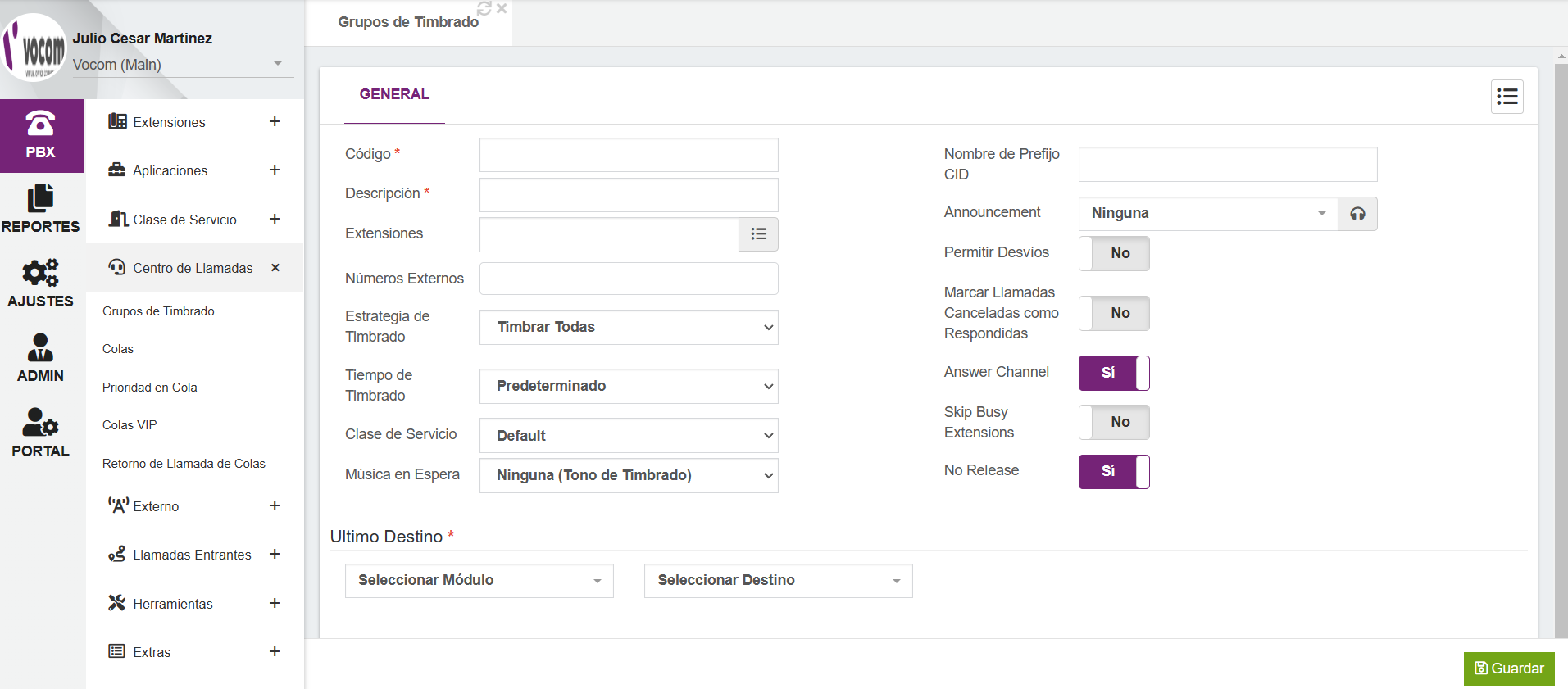This screenshot has width=1568, height=689.
Task: Open the extension list picker icon
Action: pos(758,234)
